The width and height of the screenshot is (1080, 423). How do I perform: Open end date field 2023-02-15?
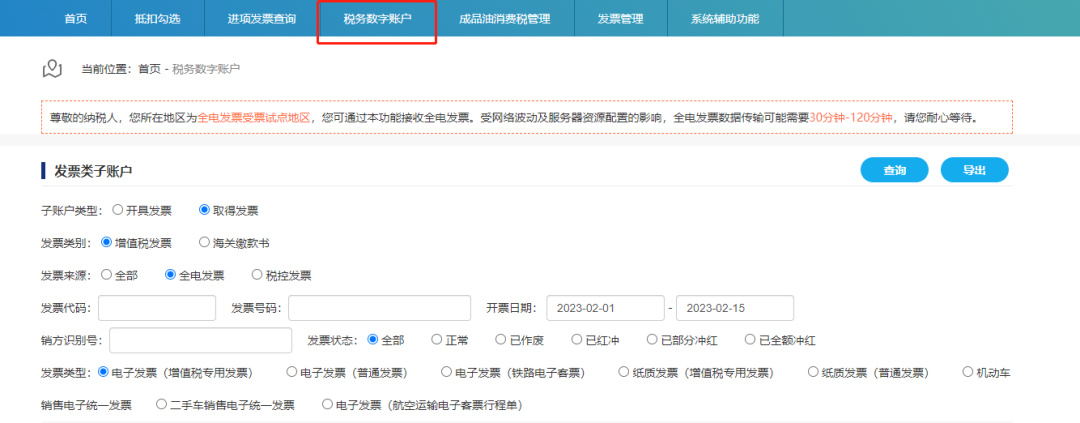coord(735,308)
